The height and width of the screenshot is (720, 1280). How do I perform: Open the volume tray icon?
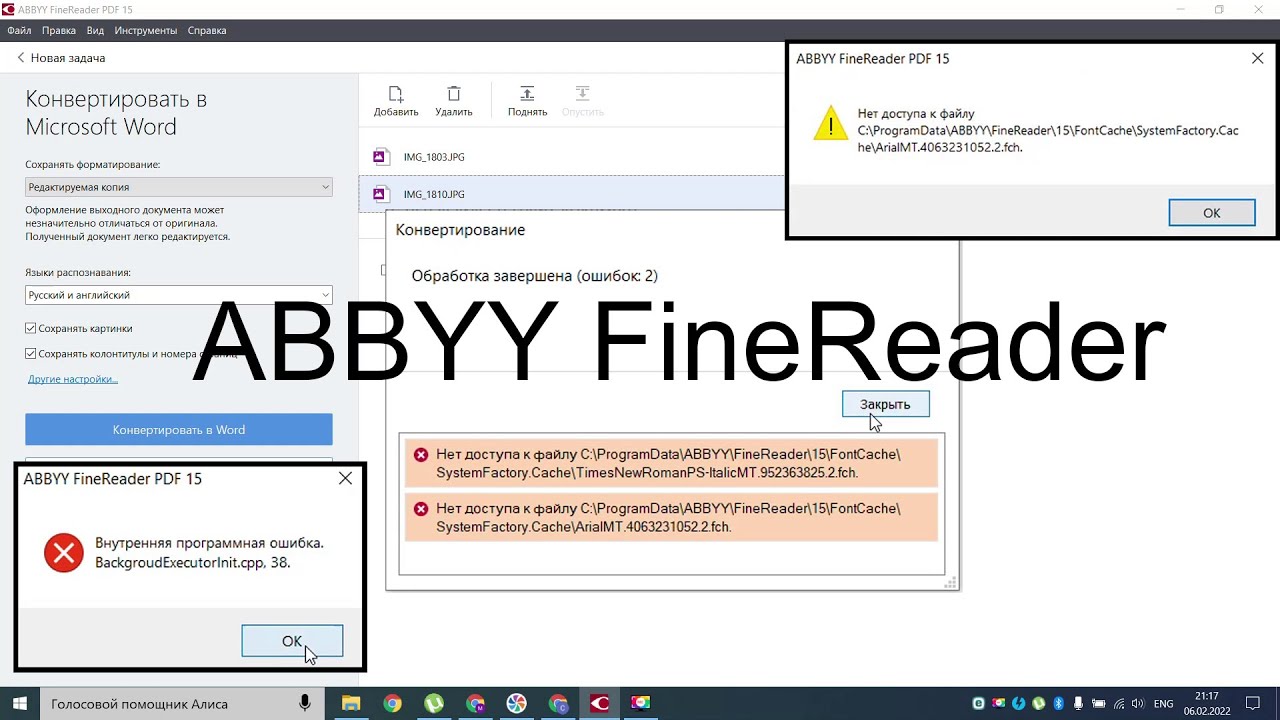(1139, 704)
